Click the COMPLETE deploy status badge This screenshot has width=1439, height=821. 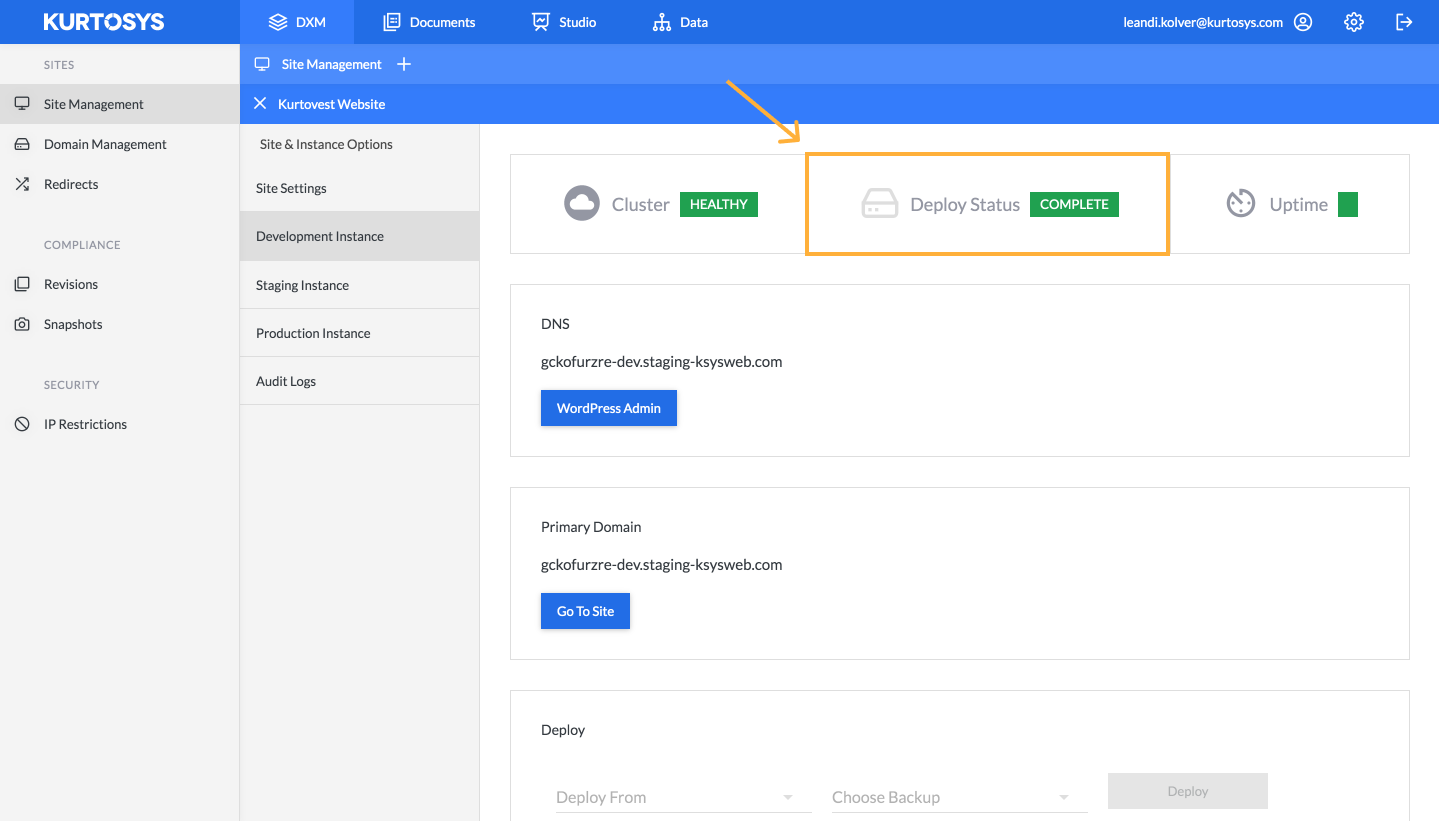tap(1074, 204)
